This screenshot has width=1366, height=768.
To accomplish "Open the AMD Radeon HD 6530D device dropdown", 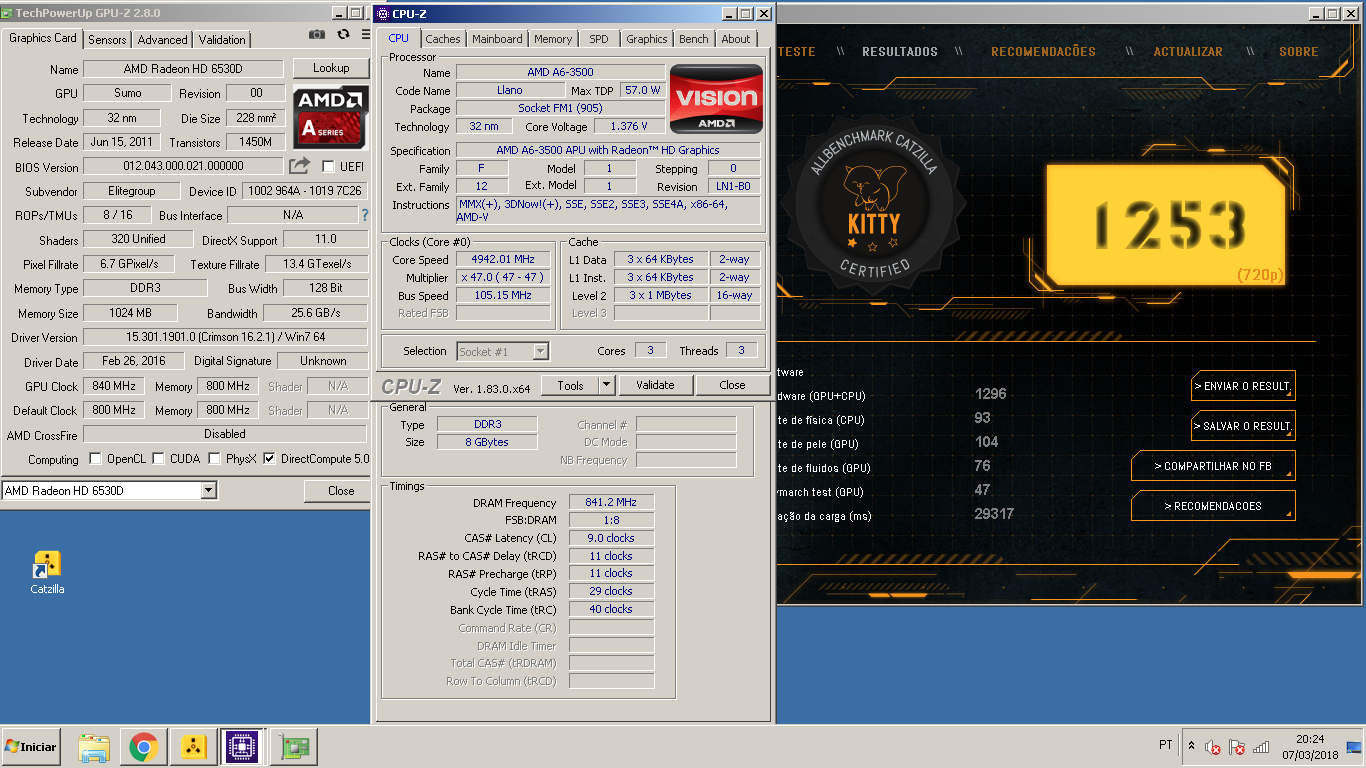I will click(x=209, y=491).
